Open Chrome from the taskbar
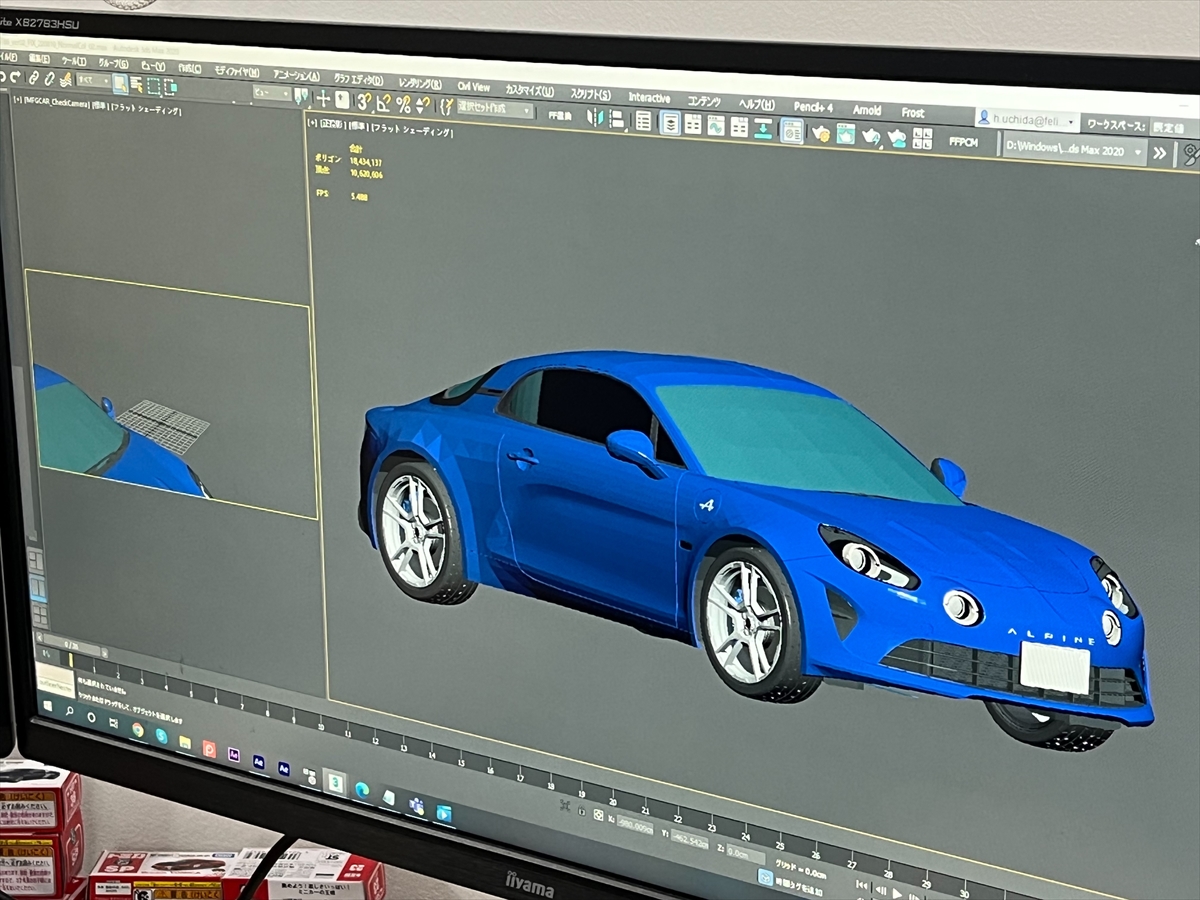The height and width of the screenshot is (900, 1200). pyautogui.click(x=138, y=730)
